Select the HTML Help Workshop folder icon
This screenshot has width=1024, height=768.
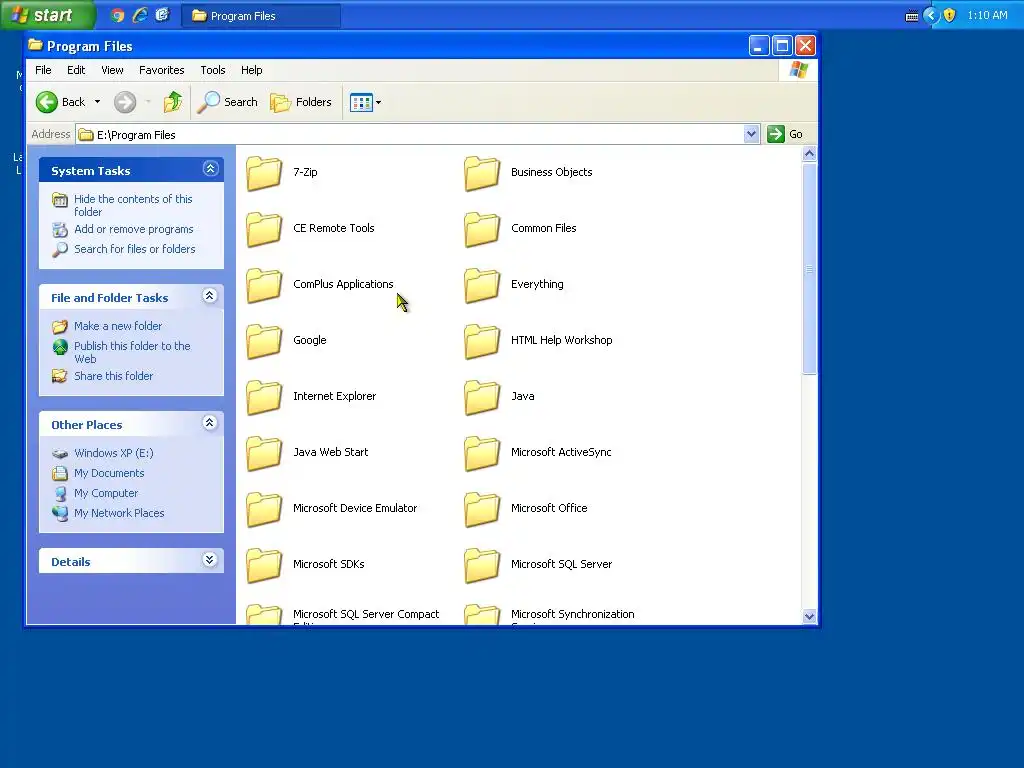coord(482,342)
